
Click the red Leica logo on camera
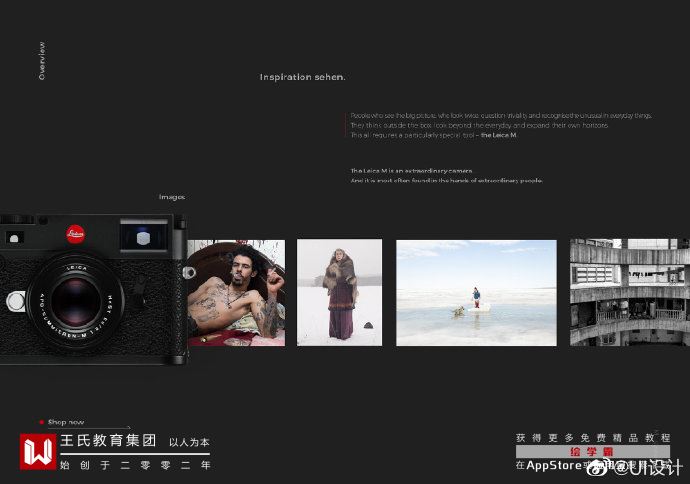tap(75, 234)
